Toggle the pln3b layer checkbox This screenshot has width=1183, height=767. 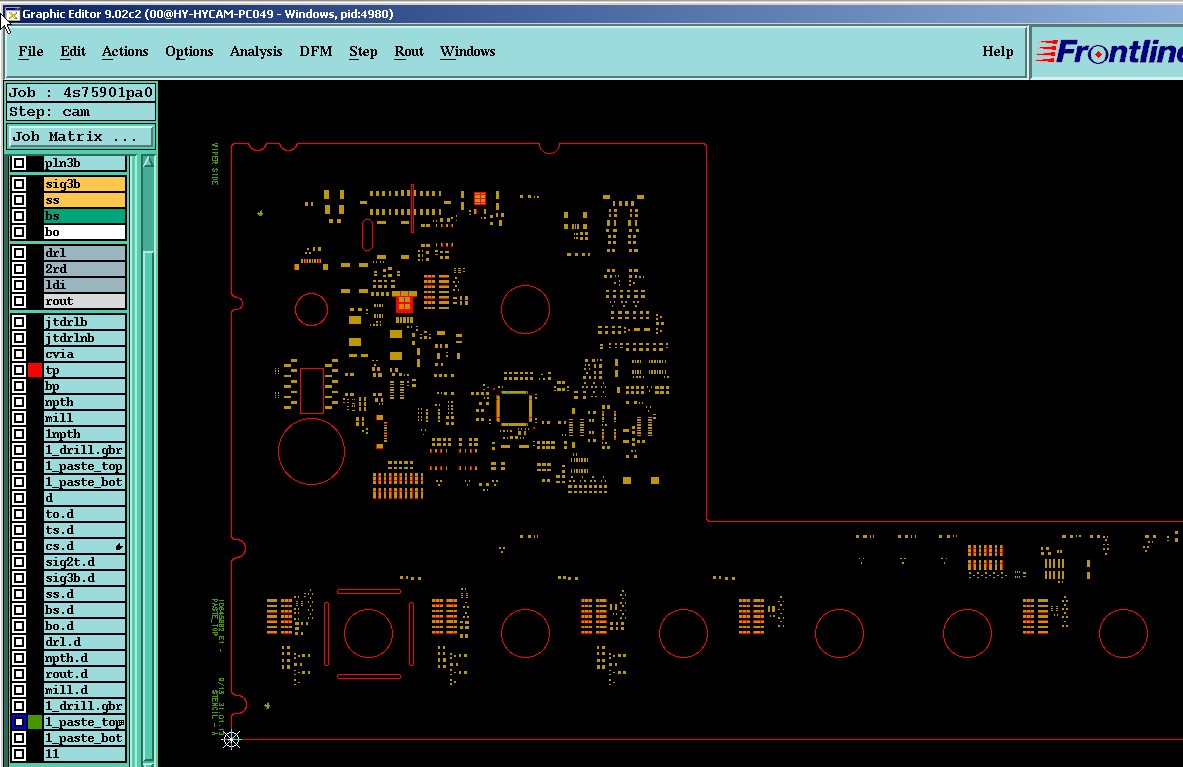pyautogui.click(x=20, y=163)
